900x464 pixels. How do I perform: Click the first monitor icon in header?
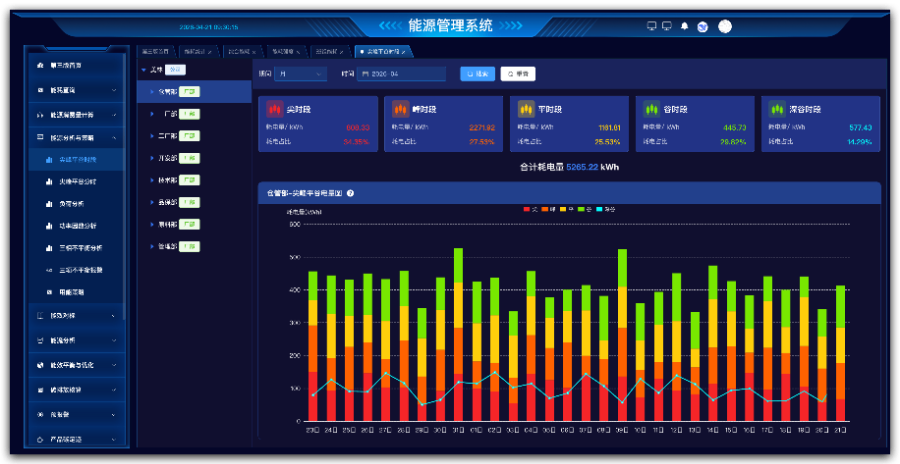tap(652, 26)
